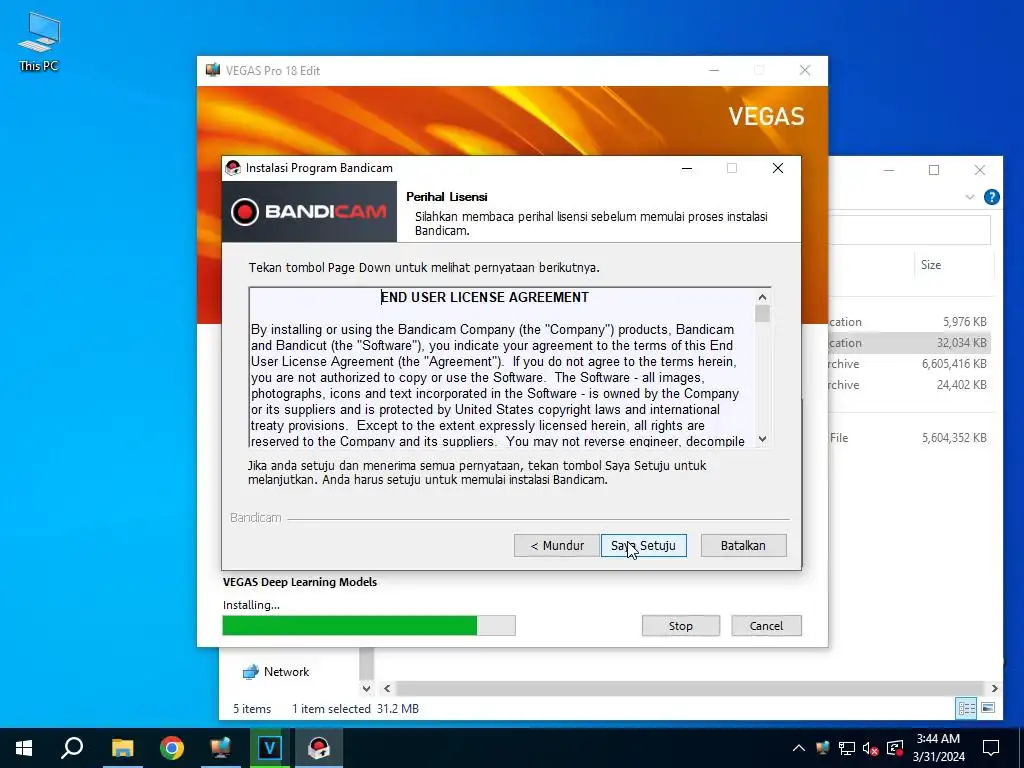Screen dimensions: 1024x768
Task: Click Cancel in the VEGAS installer
Action: coord(766,626)
